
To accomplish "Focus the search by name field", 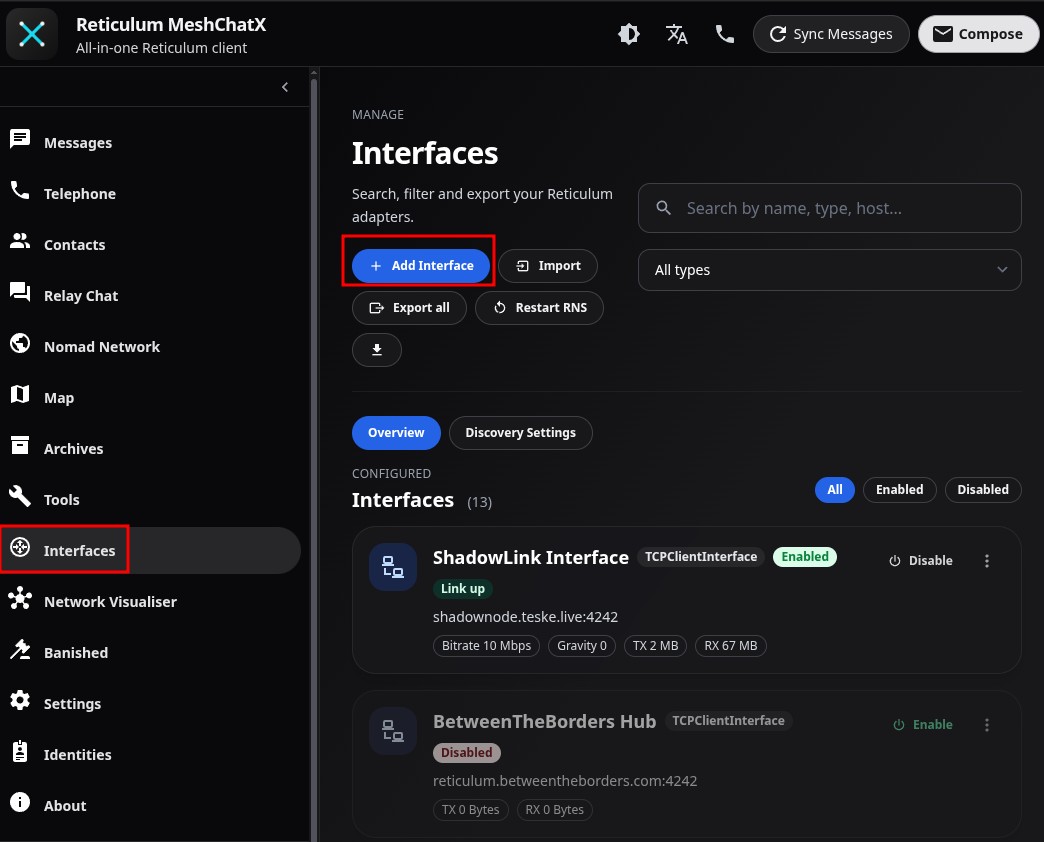I will 830,208.
